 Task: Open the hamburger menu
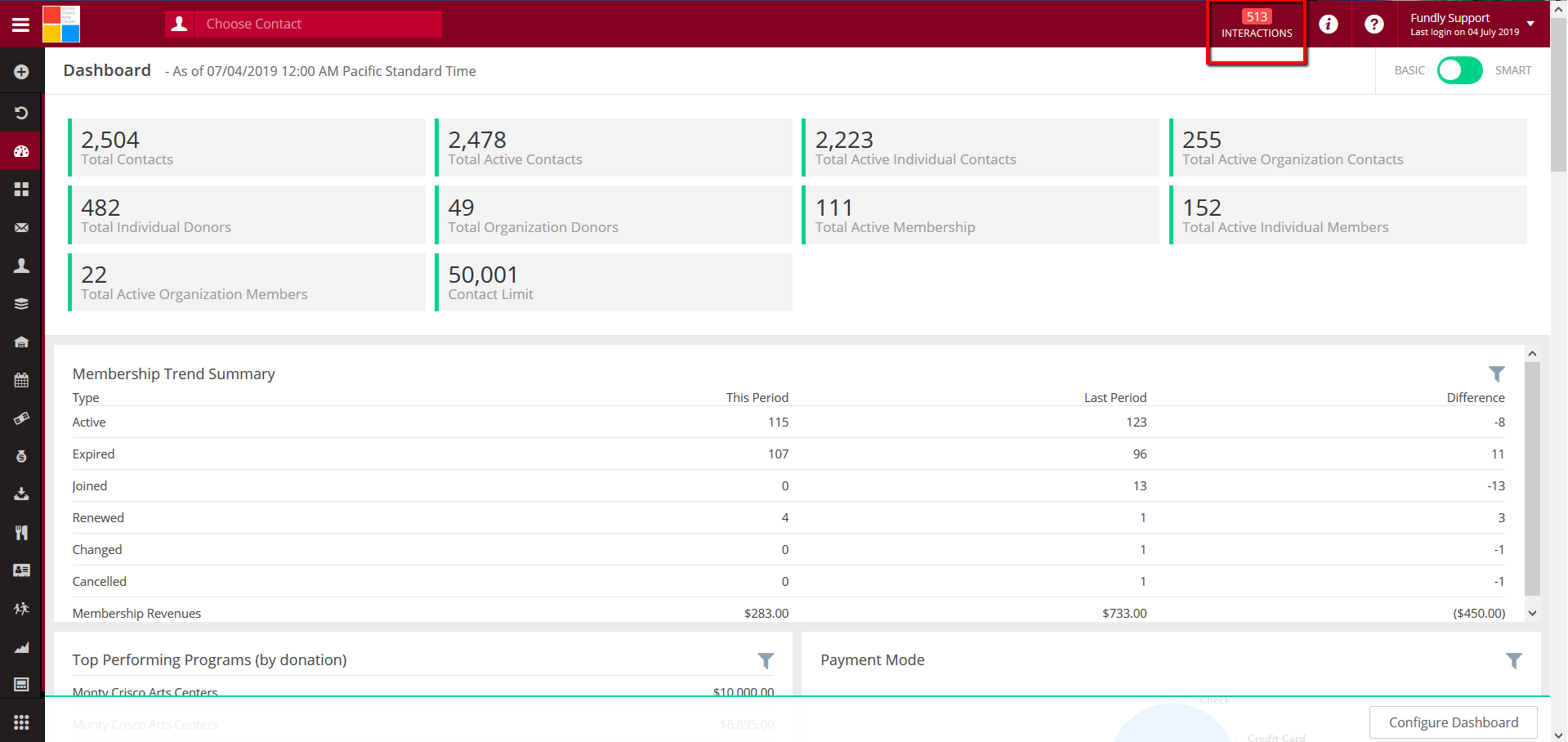[x=20, y=25]
